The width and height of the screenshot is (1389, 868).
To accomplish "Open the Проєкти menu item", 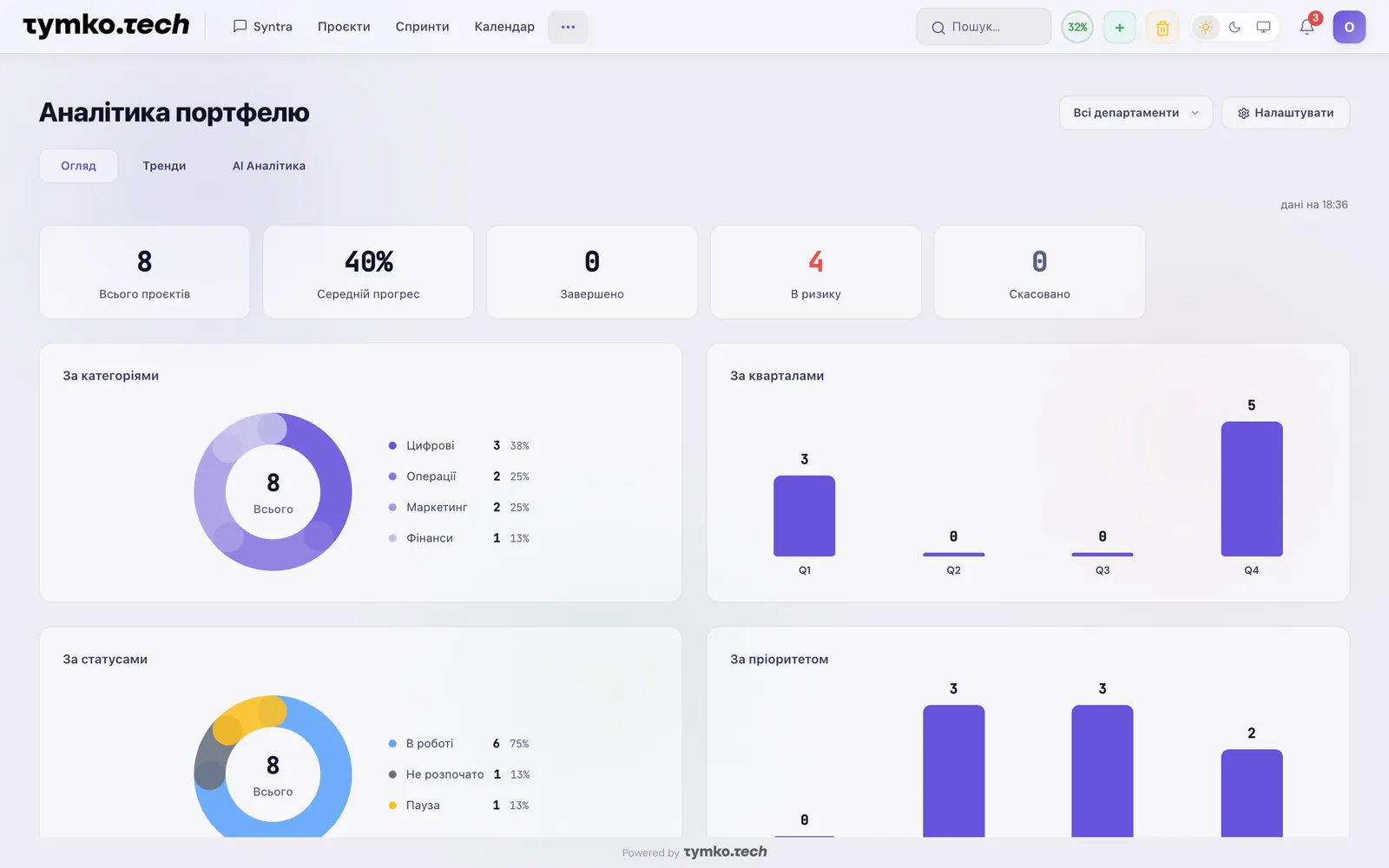I will [344, 27].
